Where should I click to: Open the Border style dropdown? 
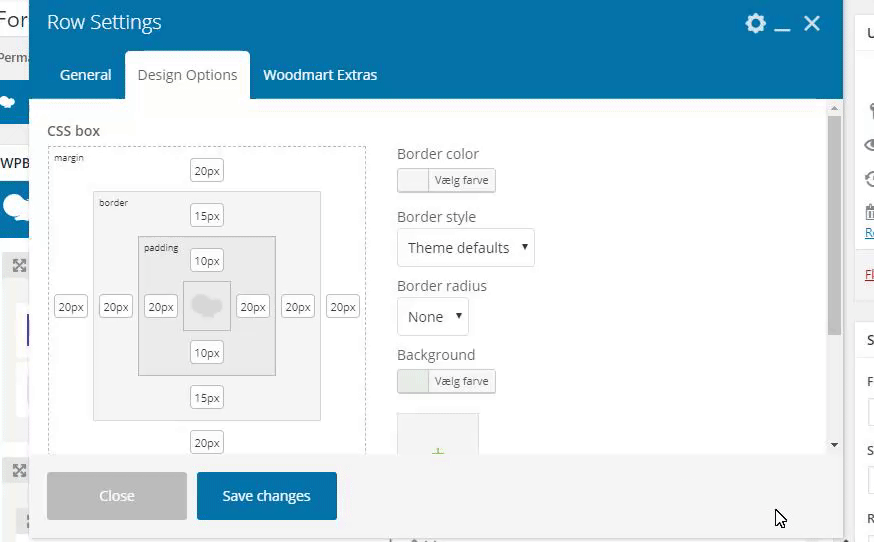tap(465, 247)
